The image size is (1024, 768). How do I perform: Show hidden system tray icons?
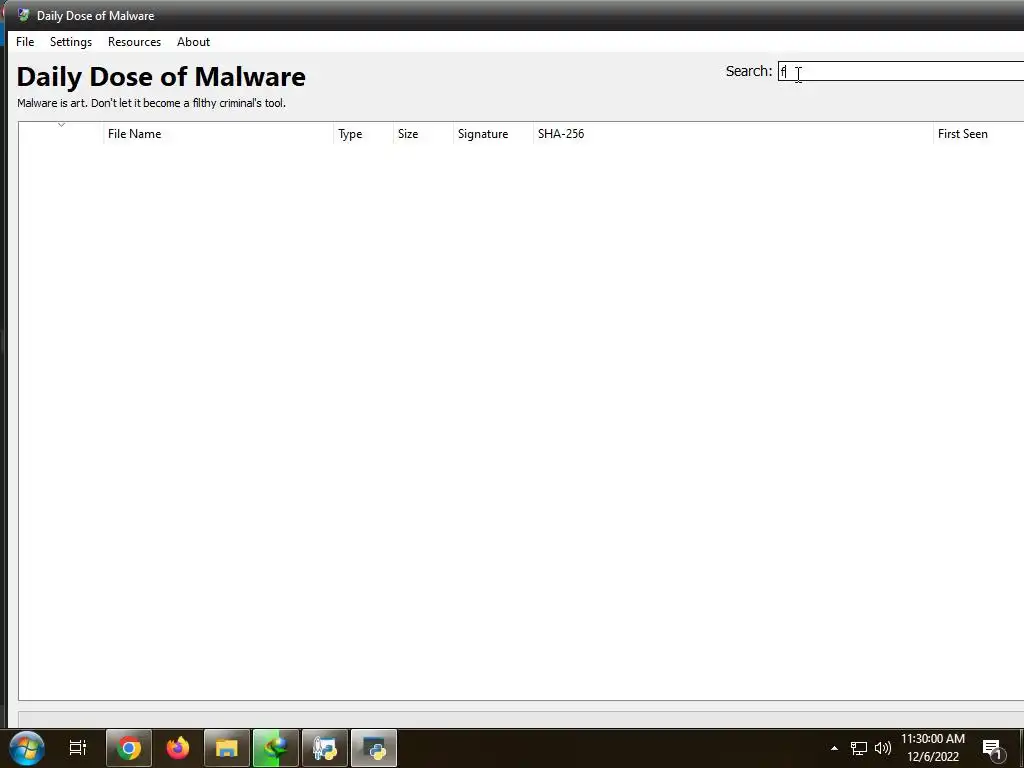834,748
